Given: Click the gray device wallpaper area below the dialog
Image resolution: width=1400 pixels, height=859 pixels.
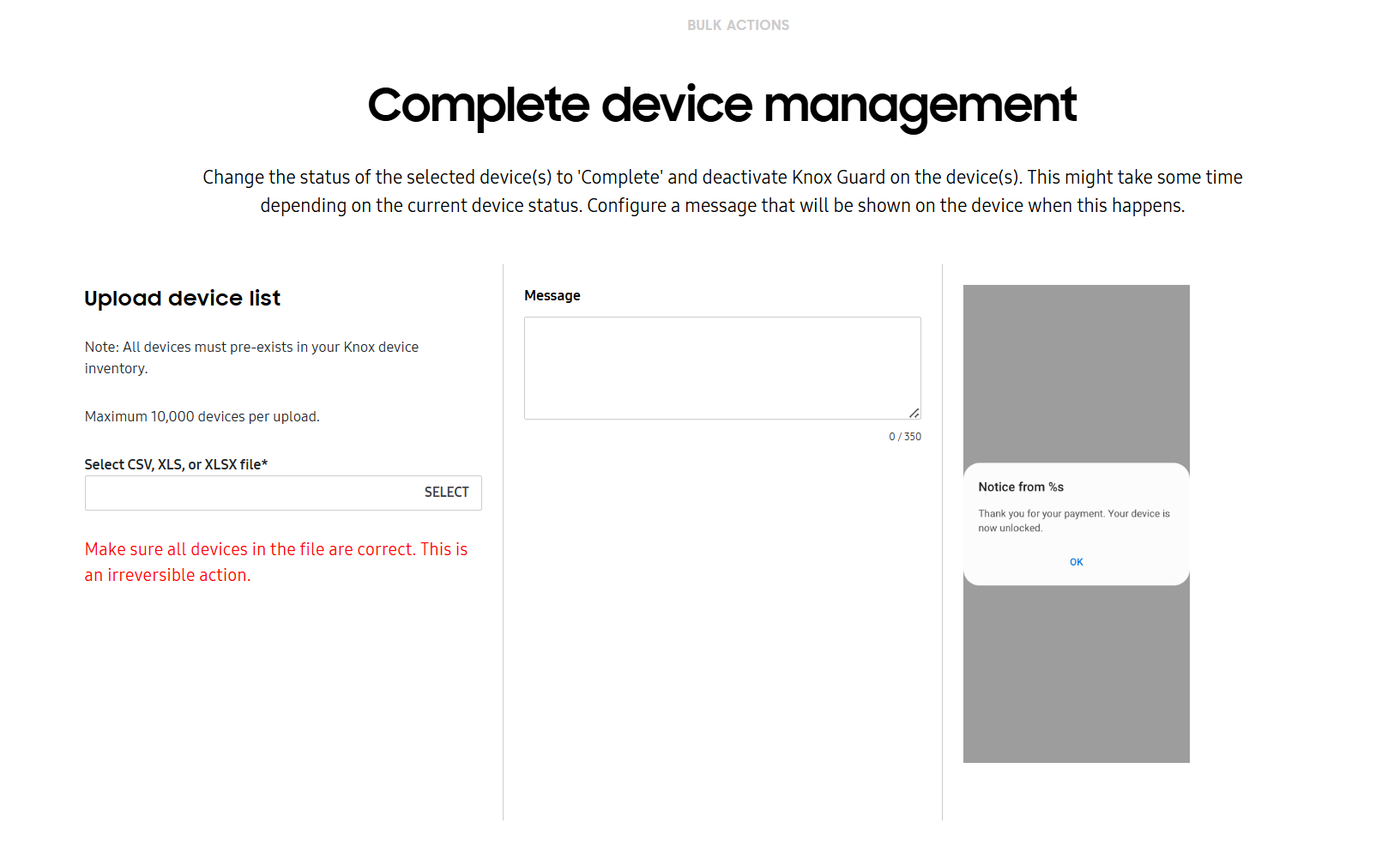Looking at the screenshot, I should click(1076, 678).
